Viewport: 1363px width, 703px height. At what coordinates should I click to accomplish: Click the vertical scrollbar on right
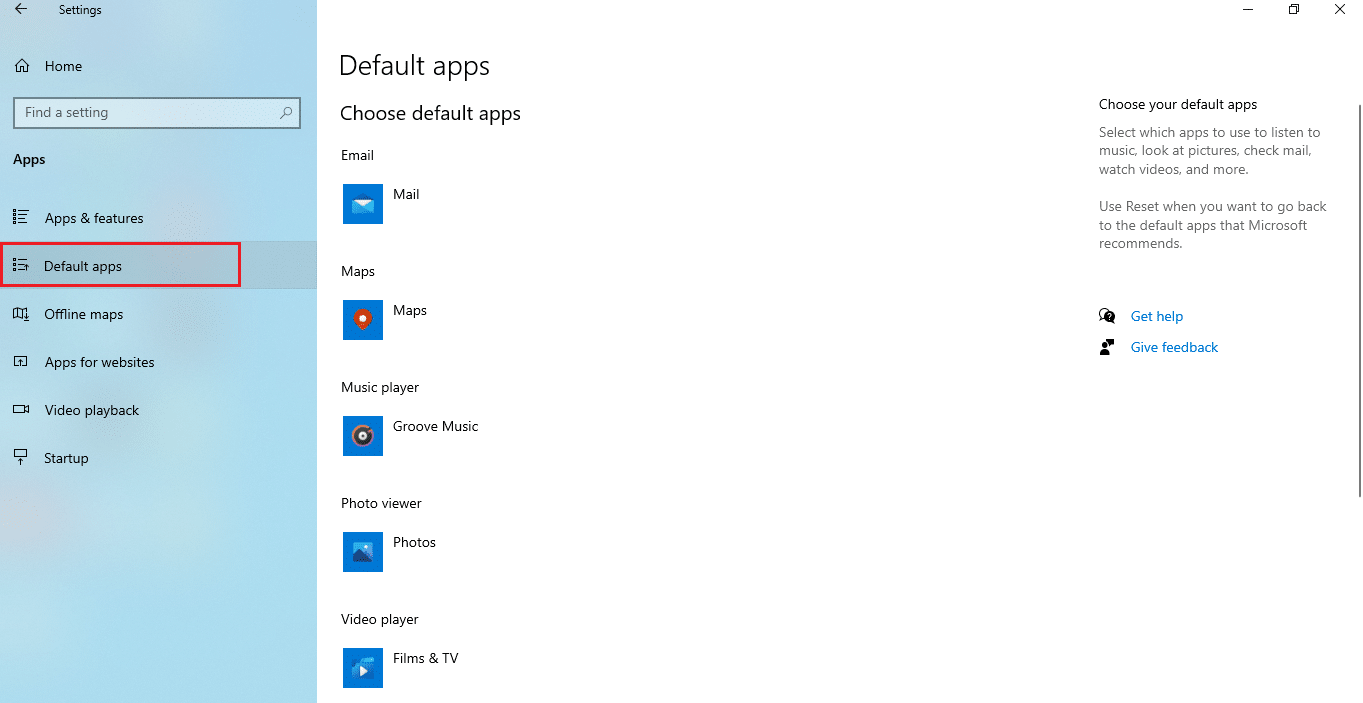[1359, 300]
